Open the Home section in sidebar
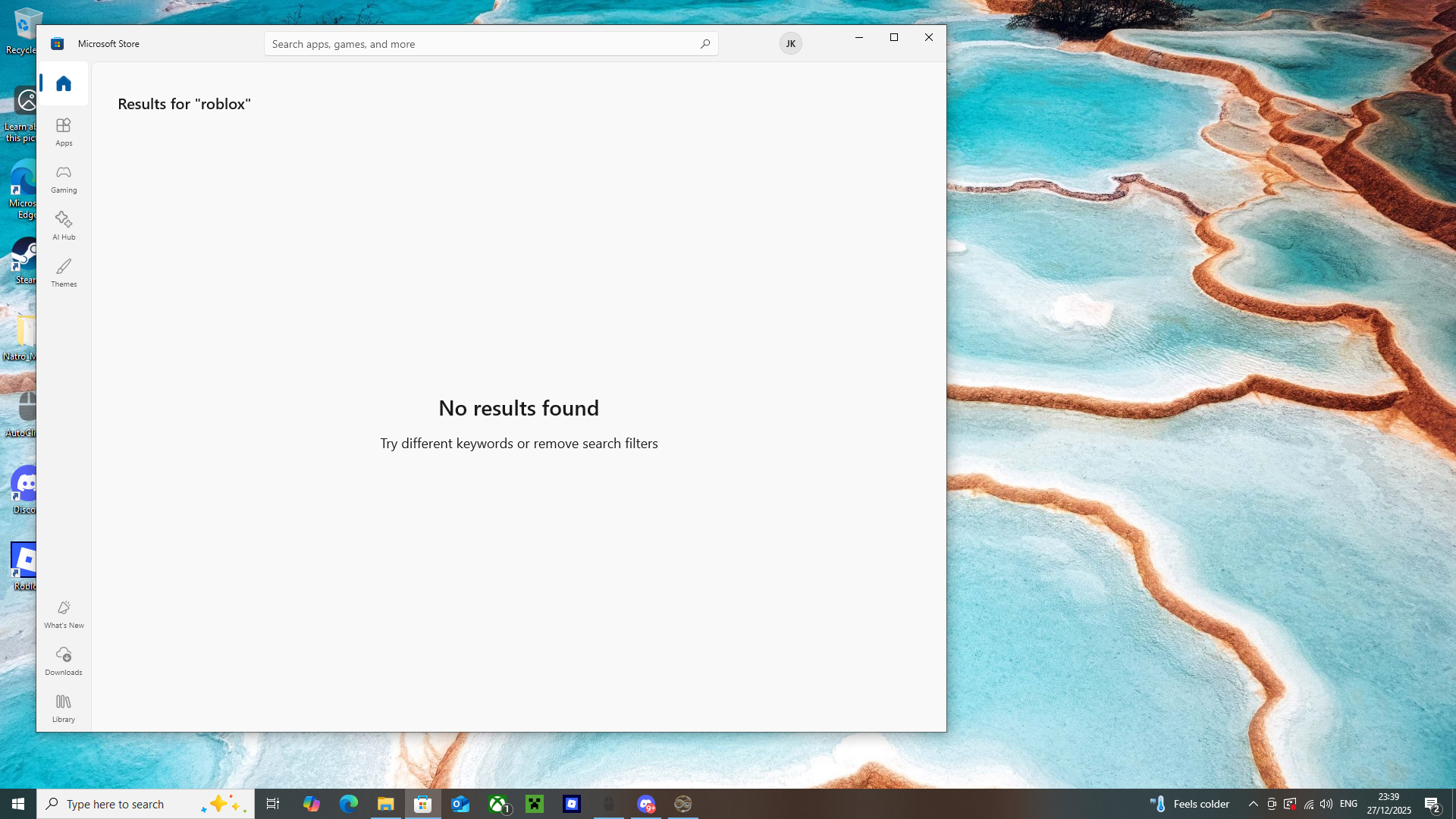The image size is (1456, 819). [x=64, y=83]
